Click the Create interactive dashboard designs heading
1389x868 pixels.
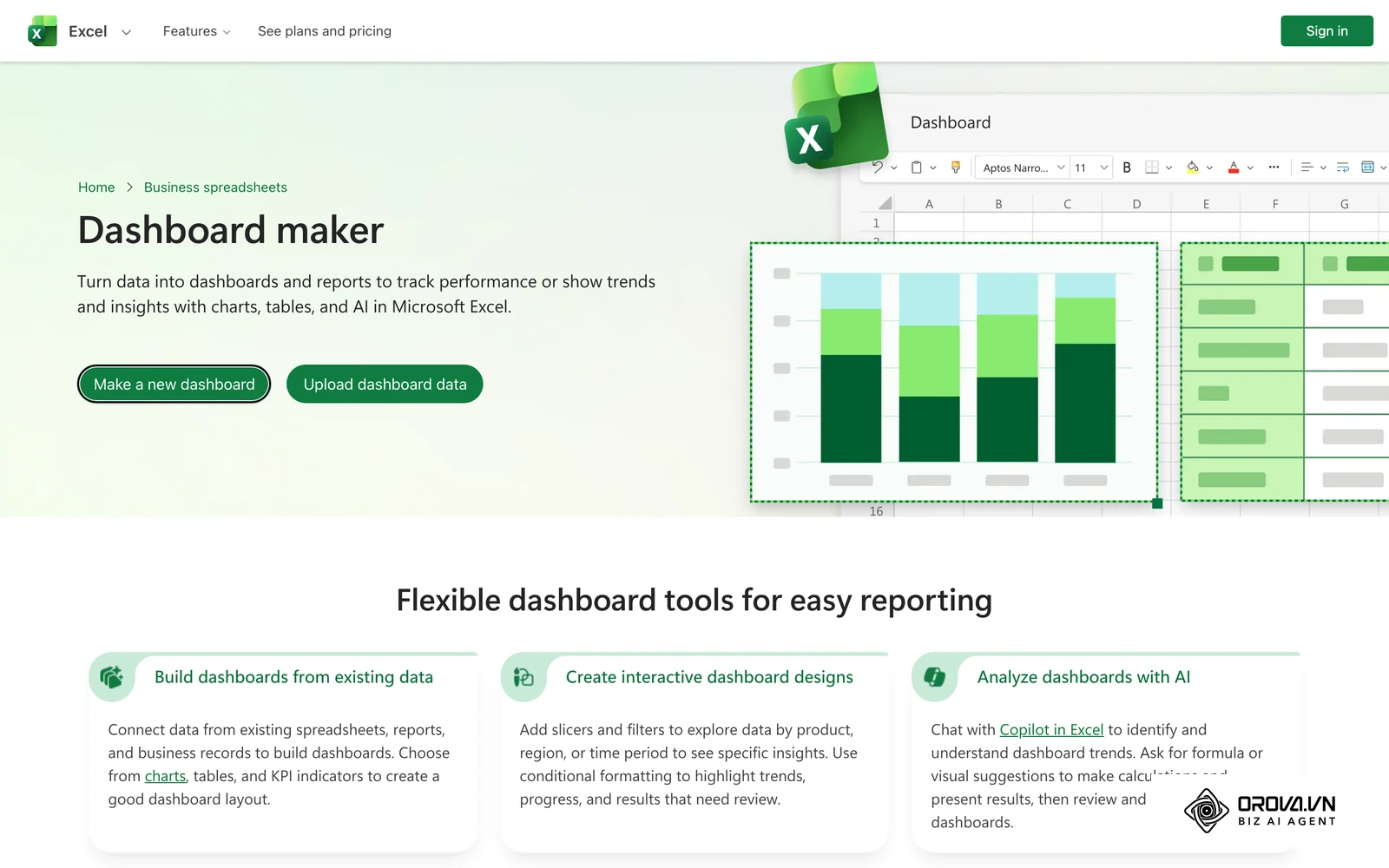(709, 677)
